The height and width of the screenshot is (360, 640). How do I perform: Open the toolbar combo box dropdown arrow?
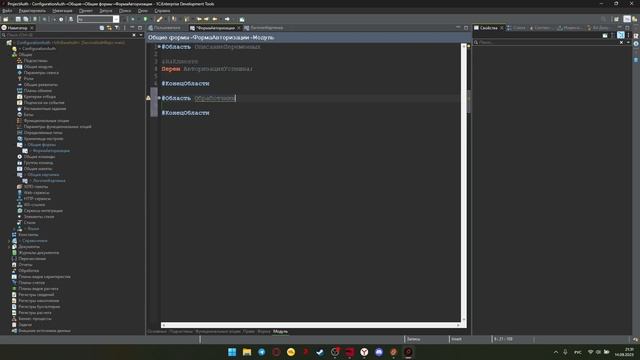click(x=116, y=19)
